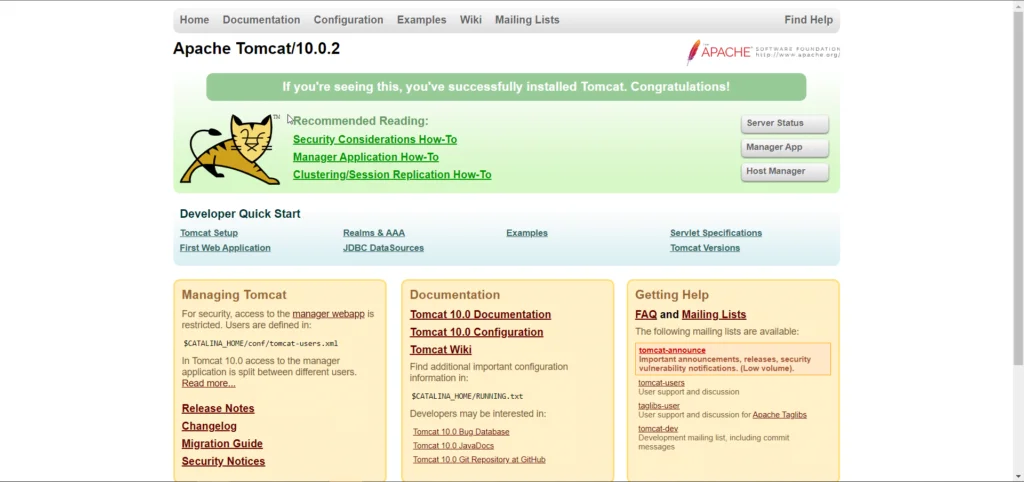Go to Documentation in the top navigation
The height and width of the screenshot is (482, 1024).
(x=261, y=20)
